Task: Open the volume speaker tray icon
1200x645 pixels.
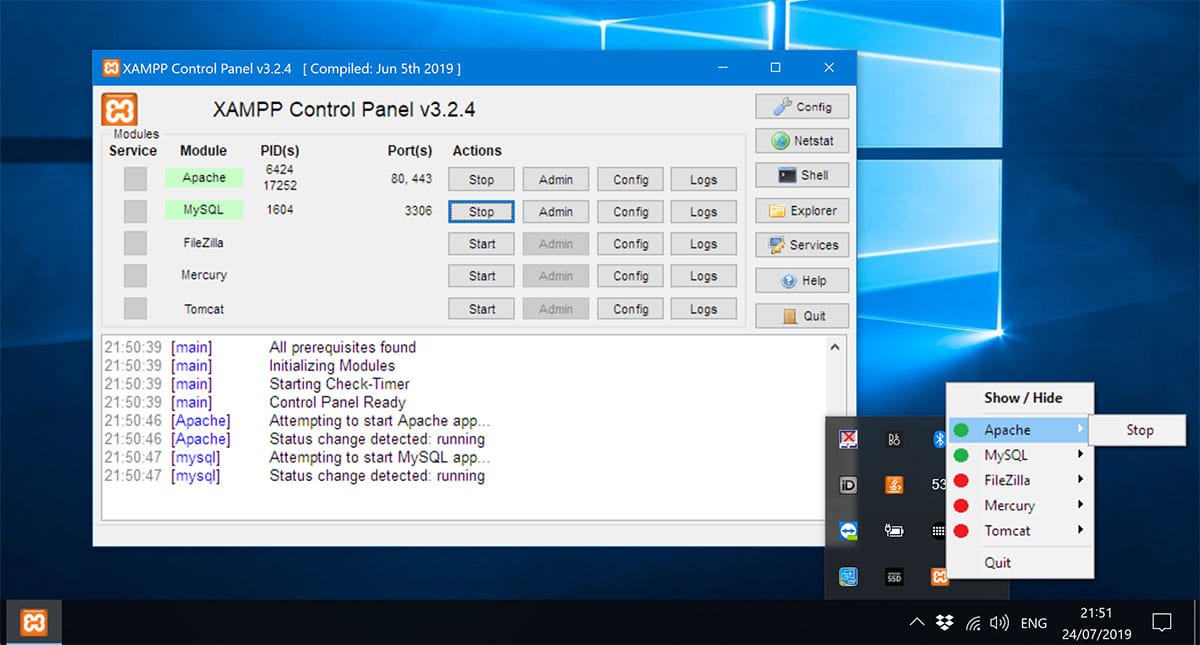Action: (999, 623)
